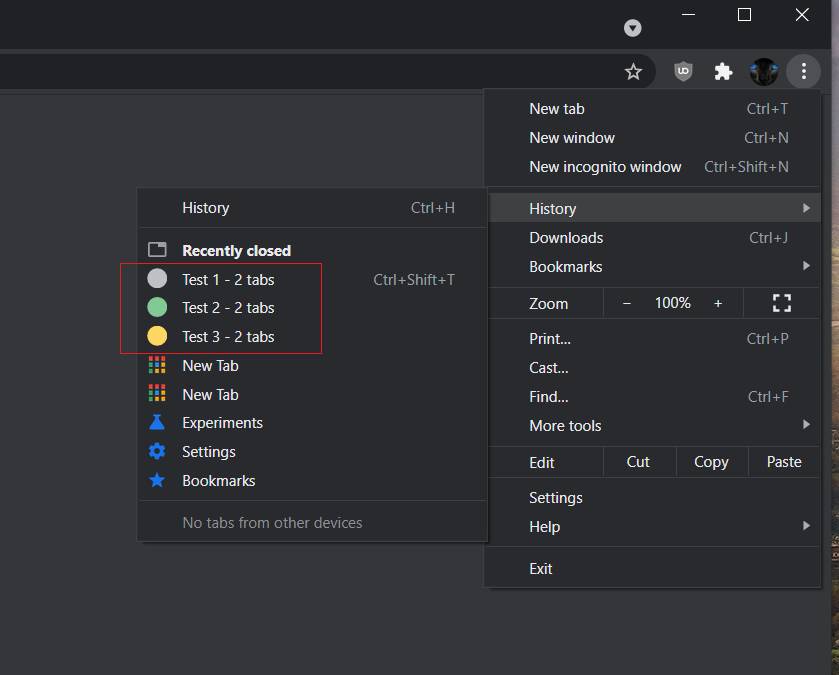
Task: Reopen the second New Tab entry
Action: [313, 394]
